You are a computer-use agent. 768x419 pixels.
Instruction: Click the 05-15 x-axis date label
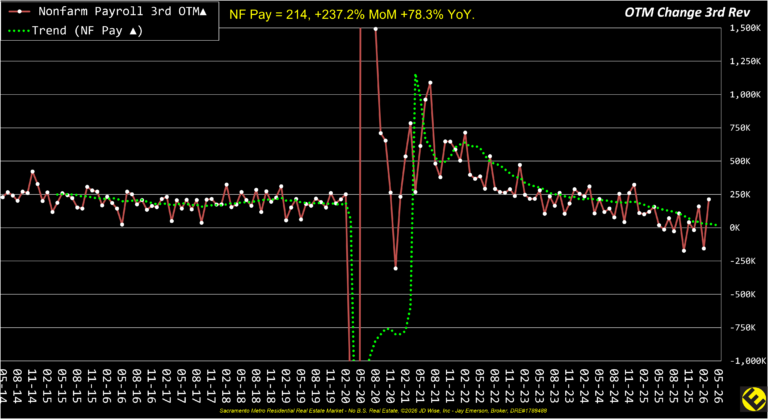[61, 386]
